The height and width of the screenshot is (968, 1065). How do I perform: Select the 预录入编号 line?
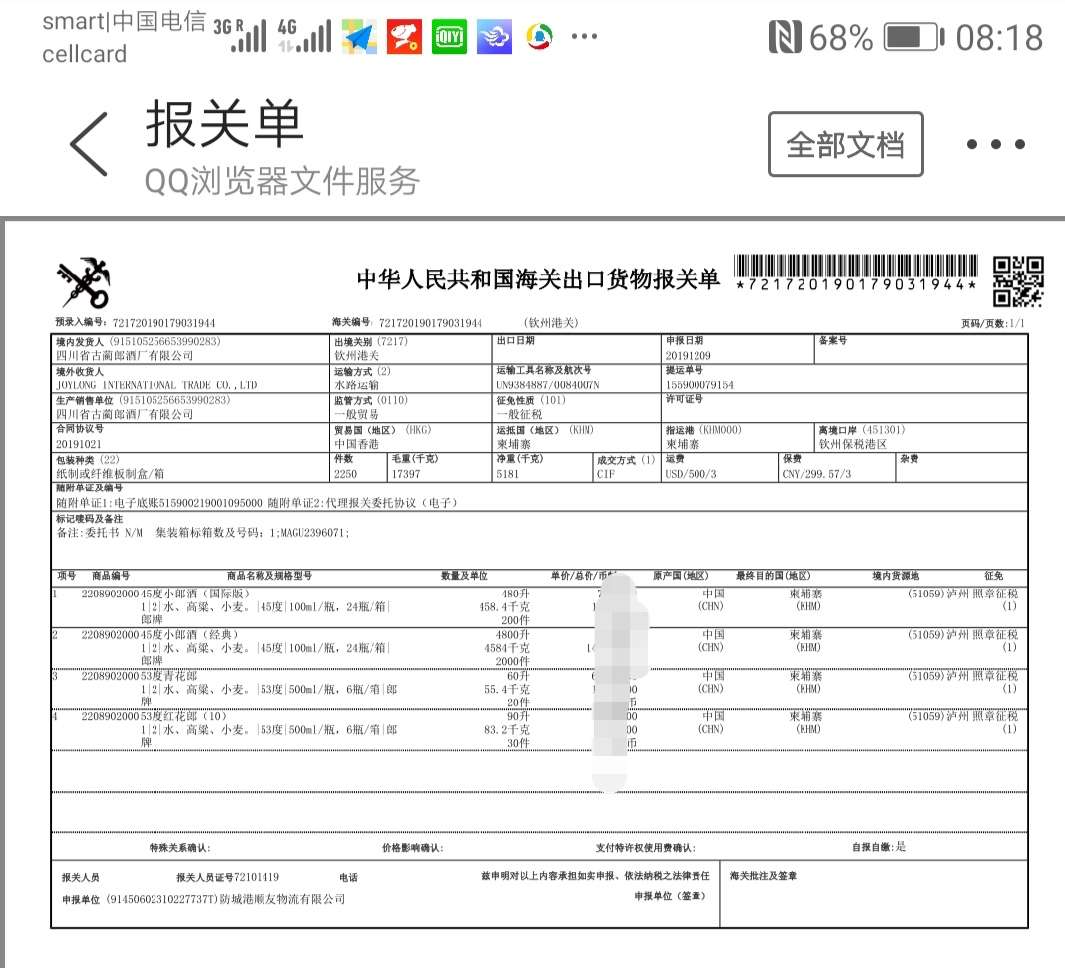(135, 323)
